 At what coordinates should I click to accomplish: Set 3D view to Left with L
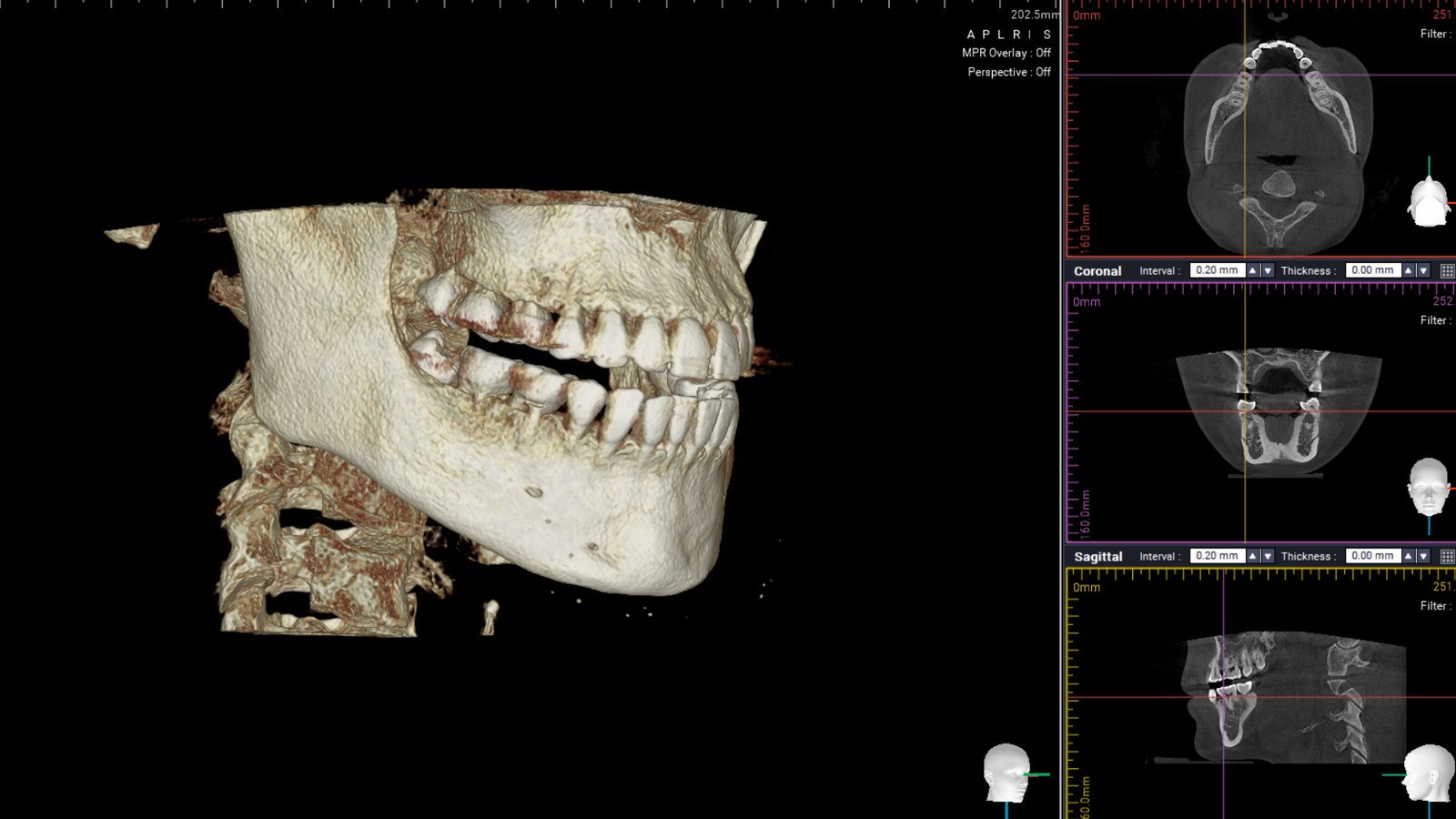1001,35
